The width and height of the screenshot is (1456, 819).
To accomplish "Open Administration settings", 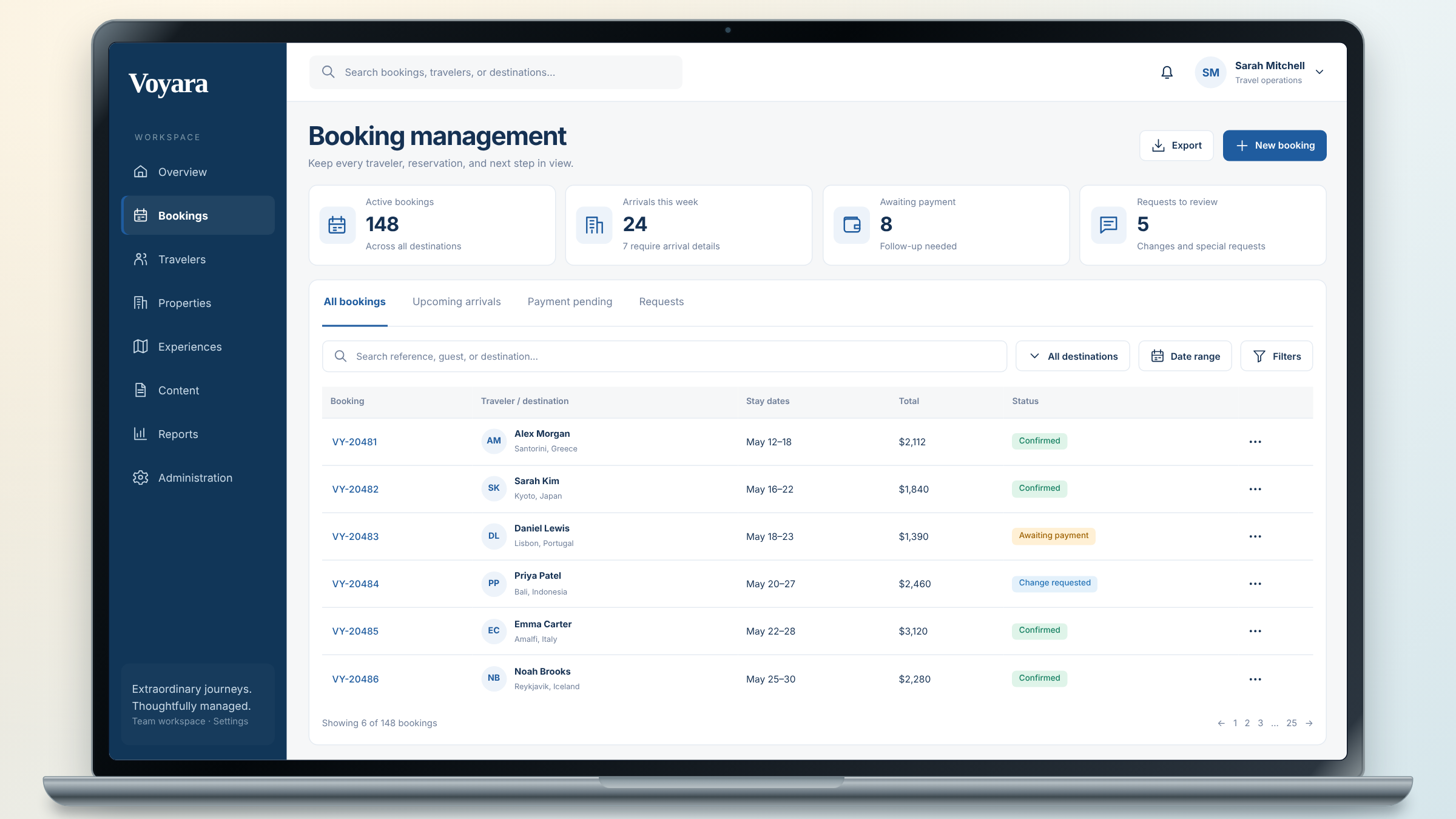I will click(x=198, y=477).
